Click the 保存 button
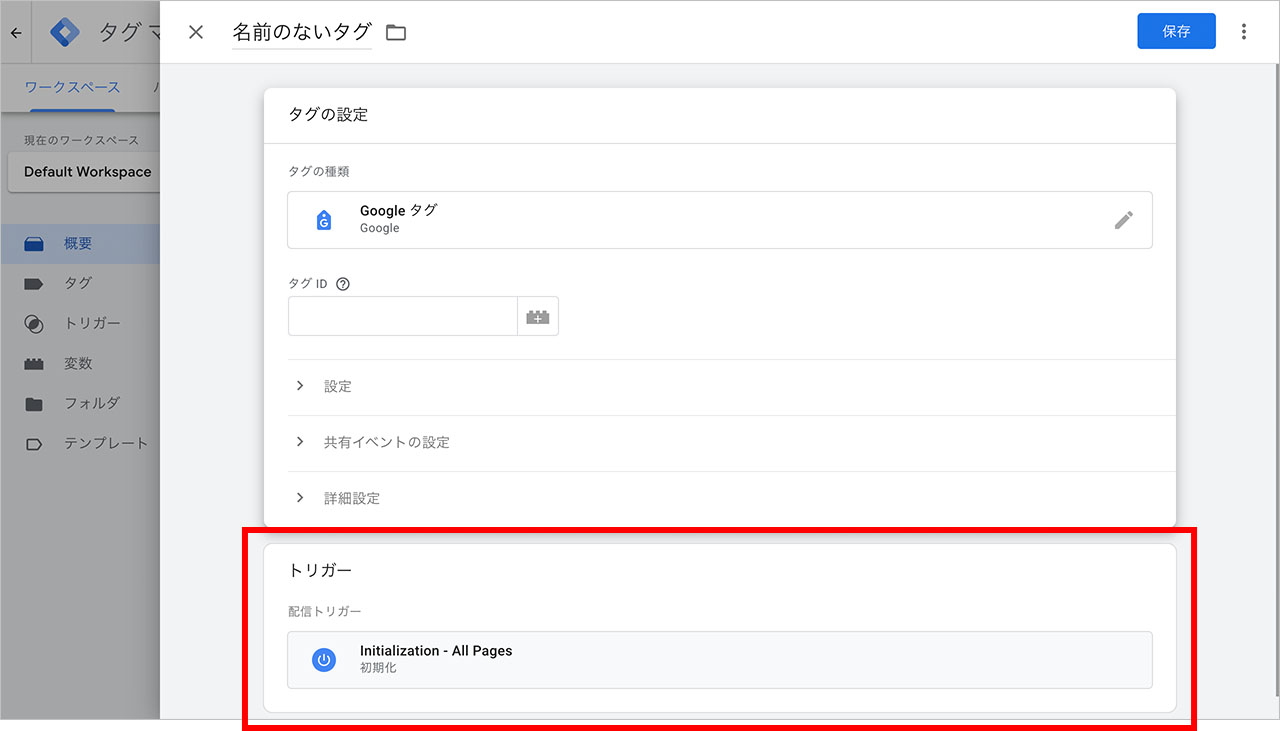 [1176, 31]
